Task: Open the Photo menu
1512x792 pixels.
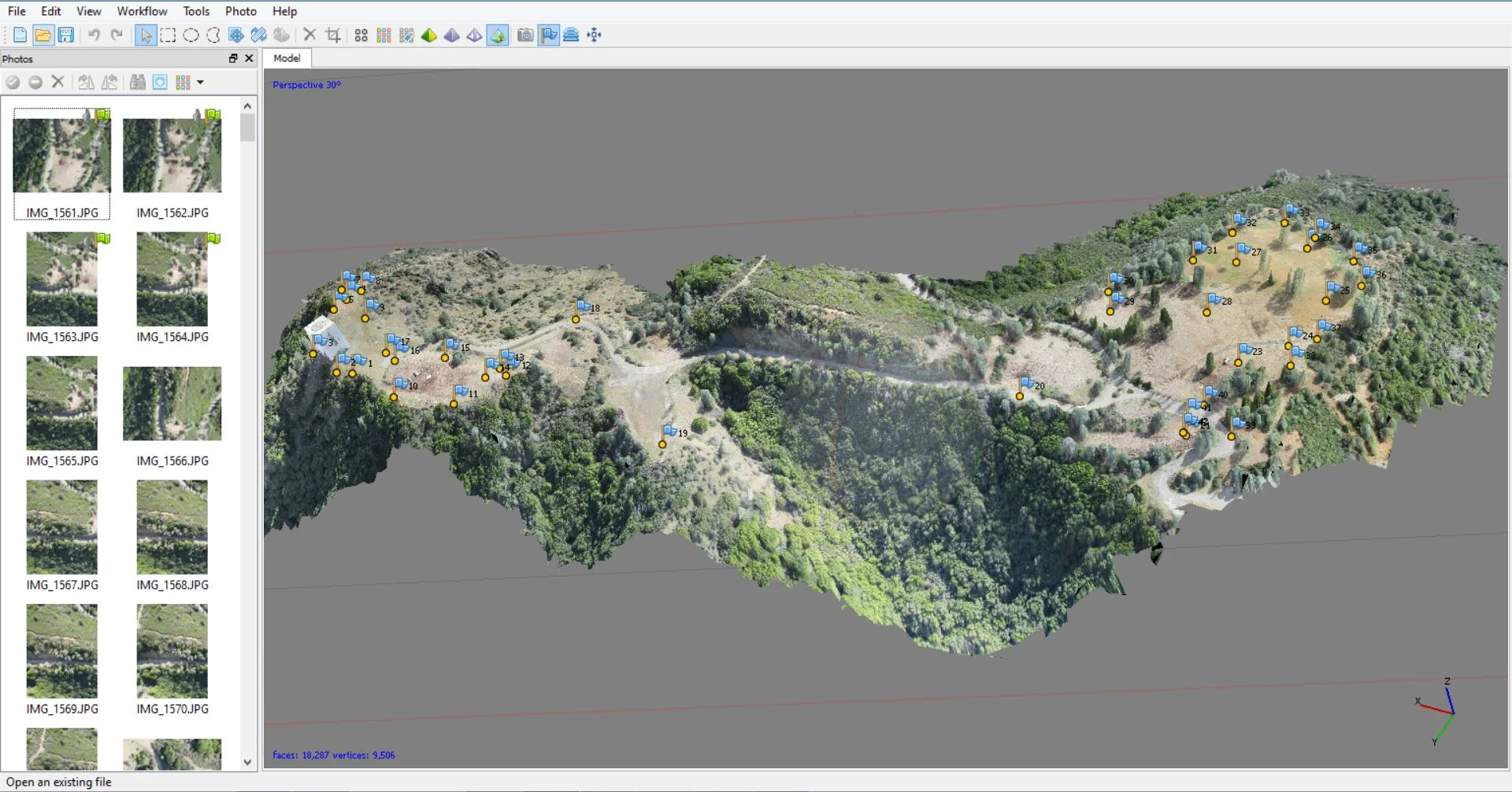Action: 241,11
